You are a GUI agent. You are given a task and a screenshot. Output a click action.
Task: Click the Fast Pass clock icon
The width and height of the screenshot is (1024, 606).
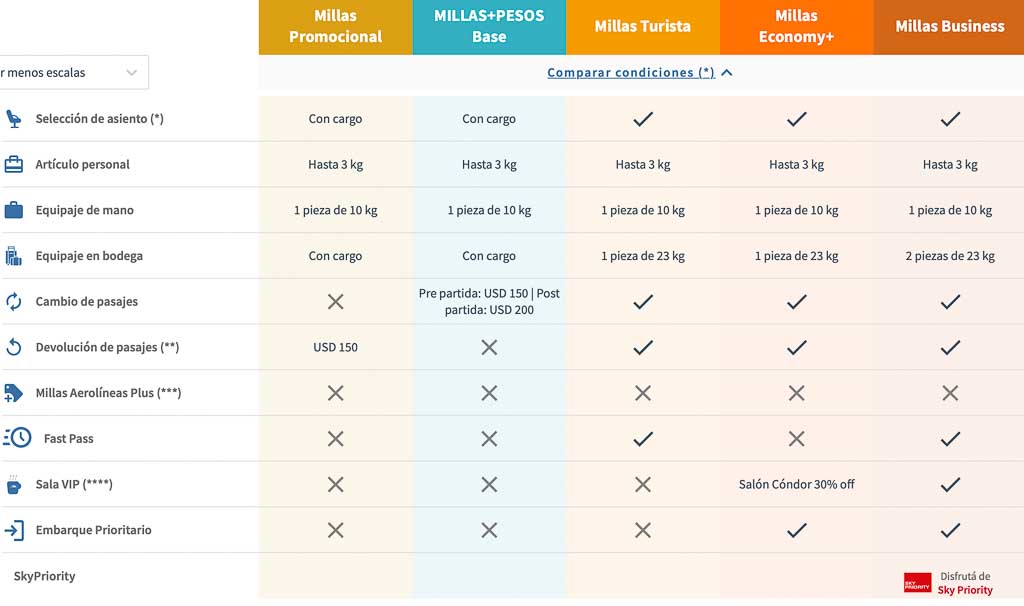[18, 438]
